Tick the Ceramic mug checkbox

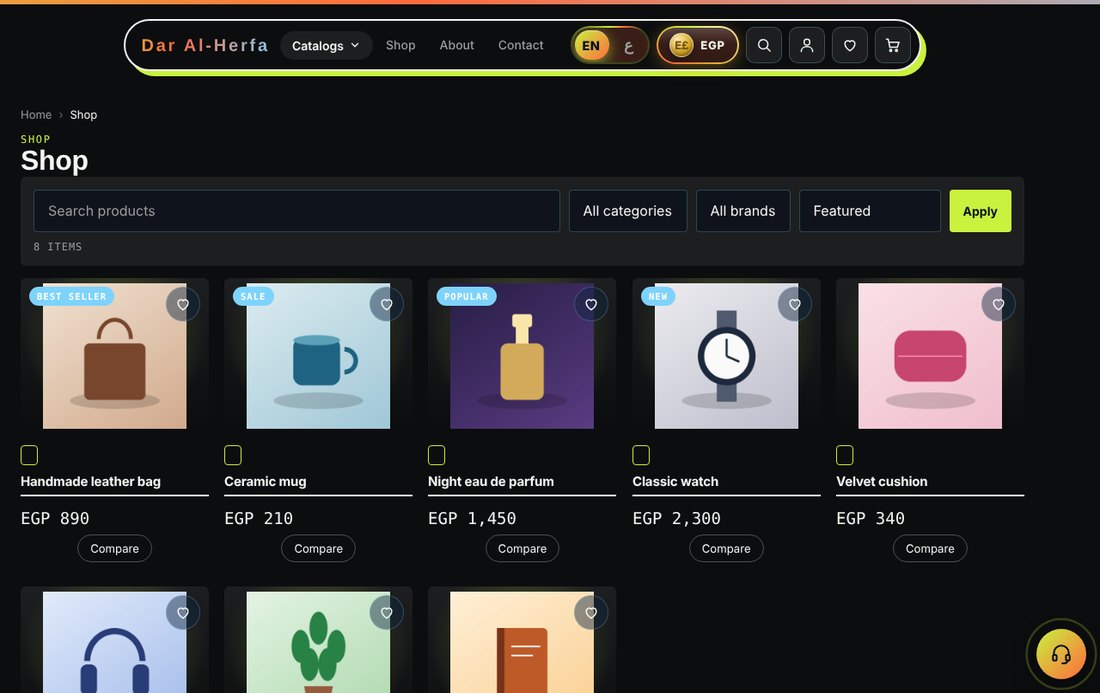click(233, 455)
